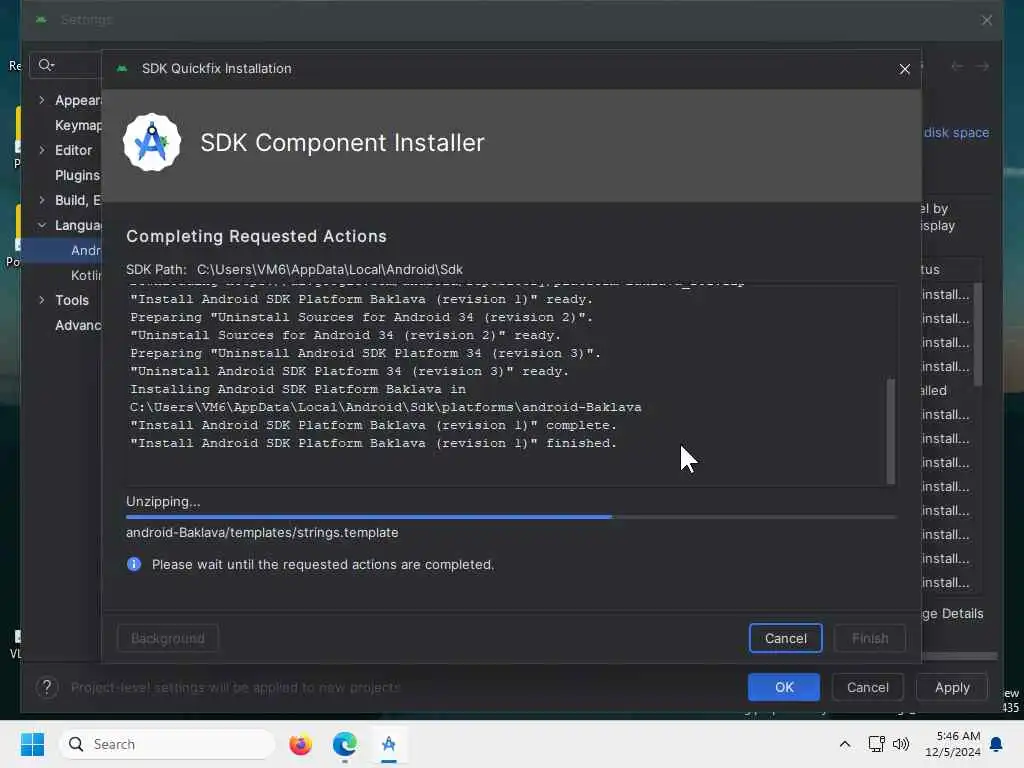Screen dimensions: 1024x768
Task: Click Android Studio taskbar icon
Action: (389, 744)
